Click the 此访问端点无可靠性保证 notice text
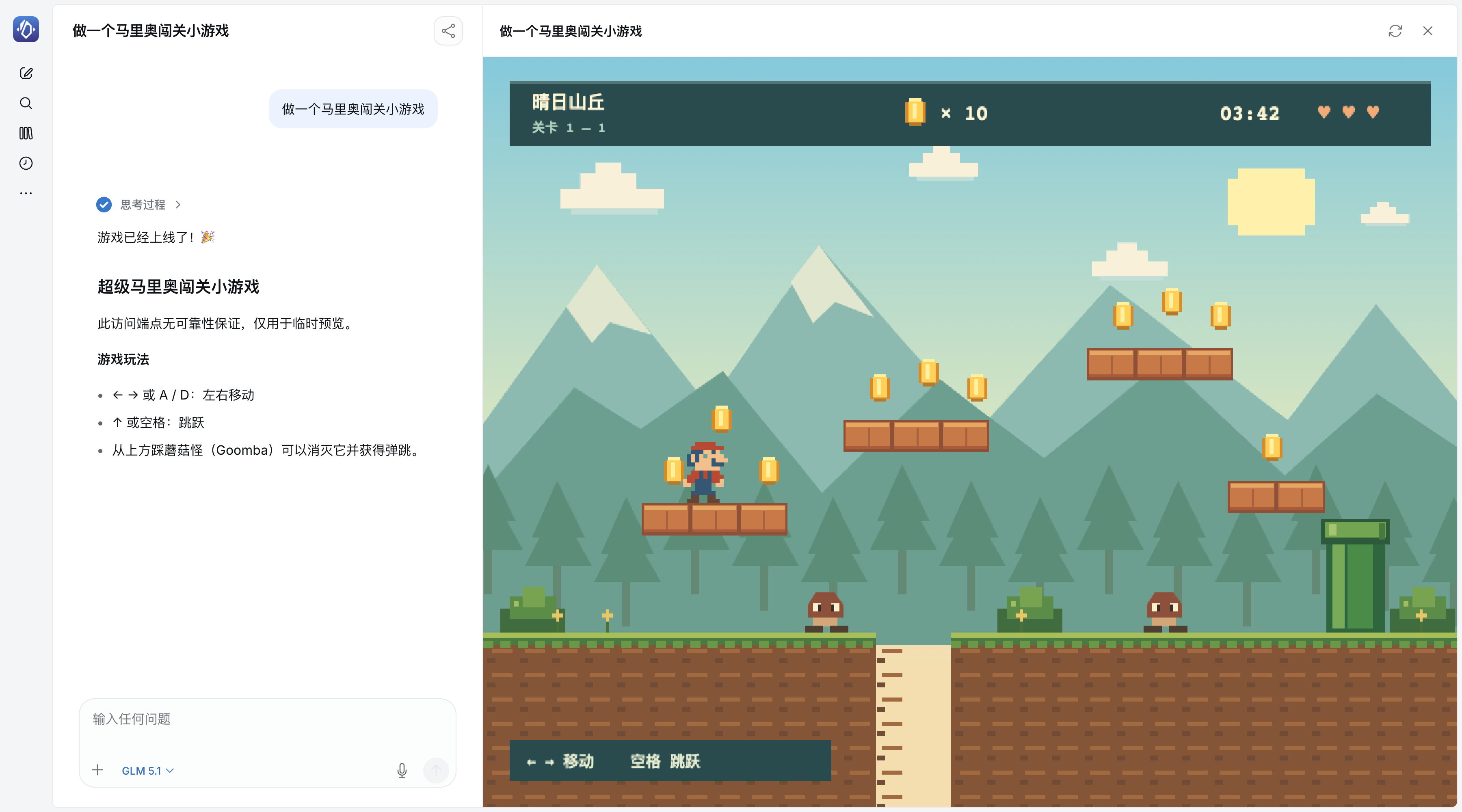 pyautogui.click(x=226, y=324)
